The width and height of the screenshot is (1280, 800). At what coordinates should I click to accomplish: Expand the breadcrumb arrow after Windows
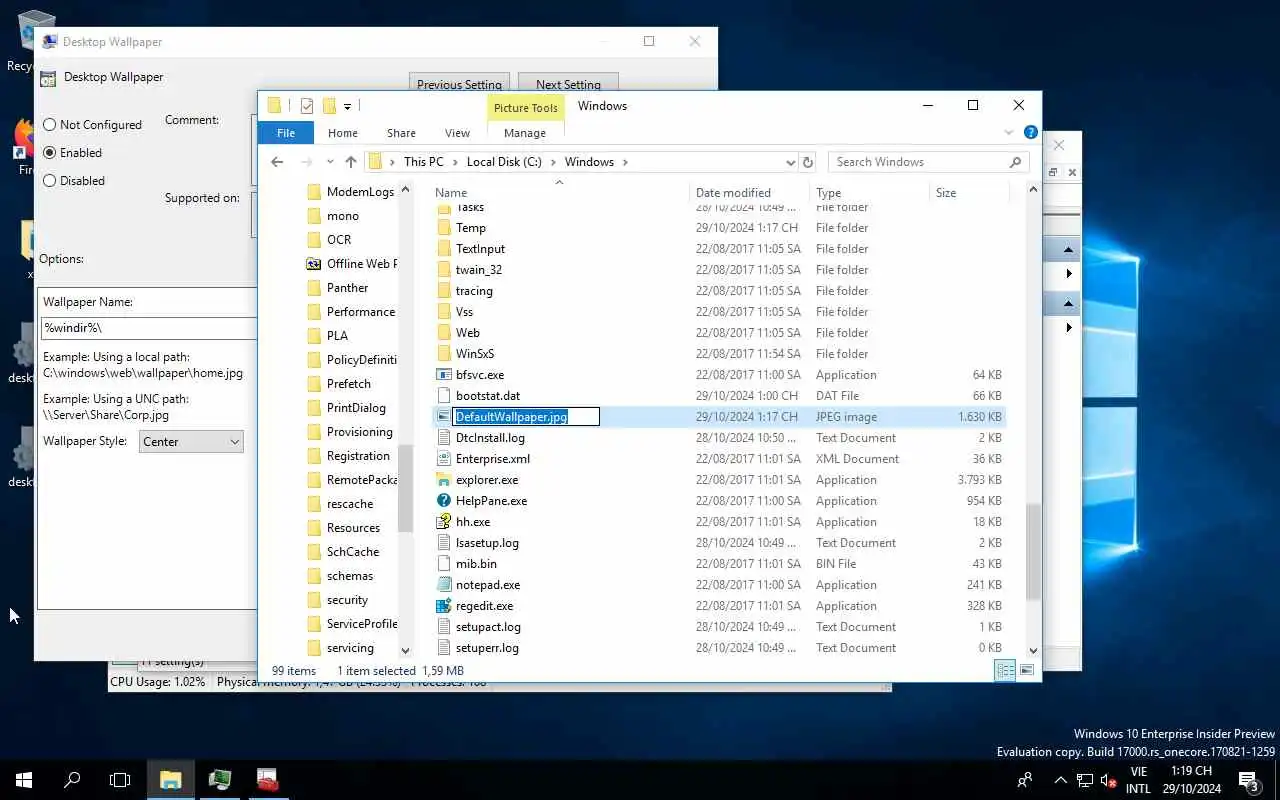pyautogui.click(x=626, y=162)
